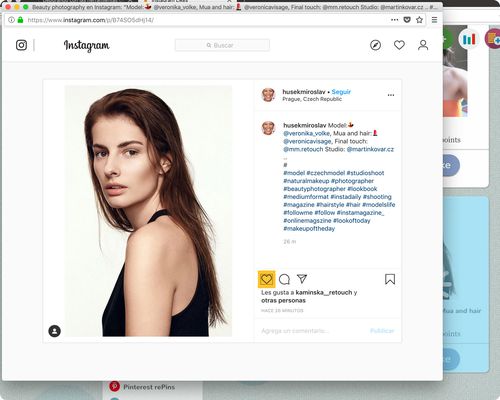Image resolution: width=500 pixels, height=400 pixels.
Task: Save to Pocket icon in address bar
Action: coord(407,20)
